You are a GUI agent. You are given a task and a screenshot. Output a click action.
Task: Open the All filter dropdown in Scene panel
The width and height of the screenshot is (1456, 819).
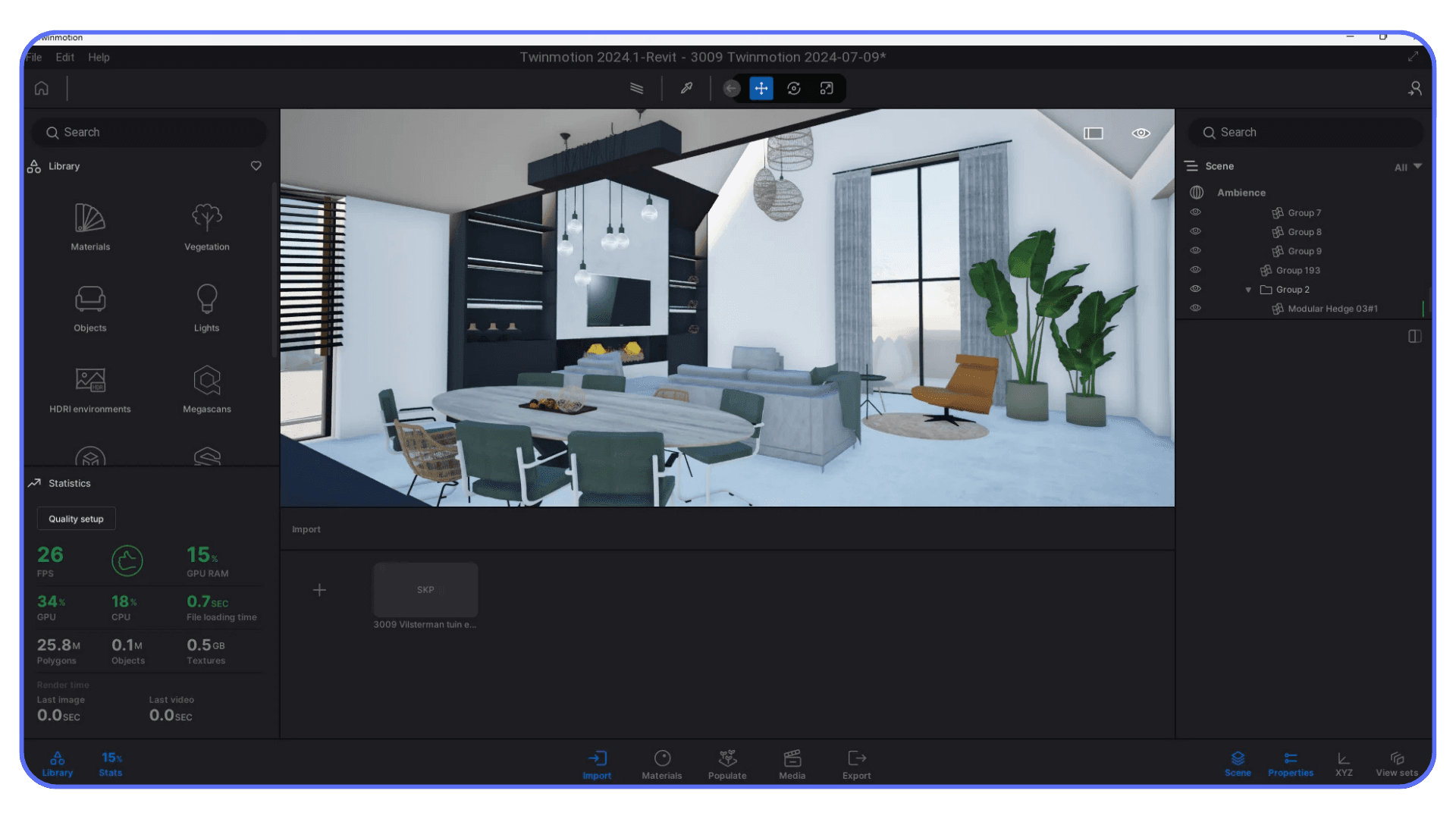[x=1407, y=167]
